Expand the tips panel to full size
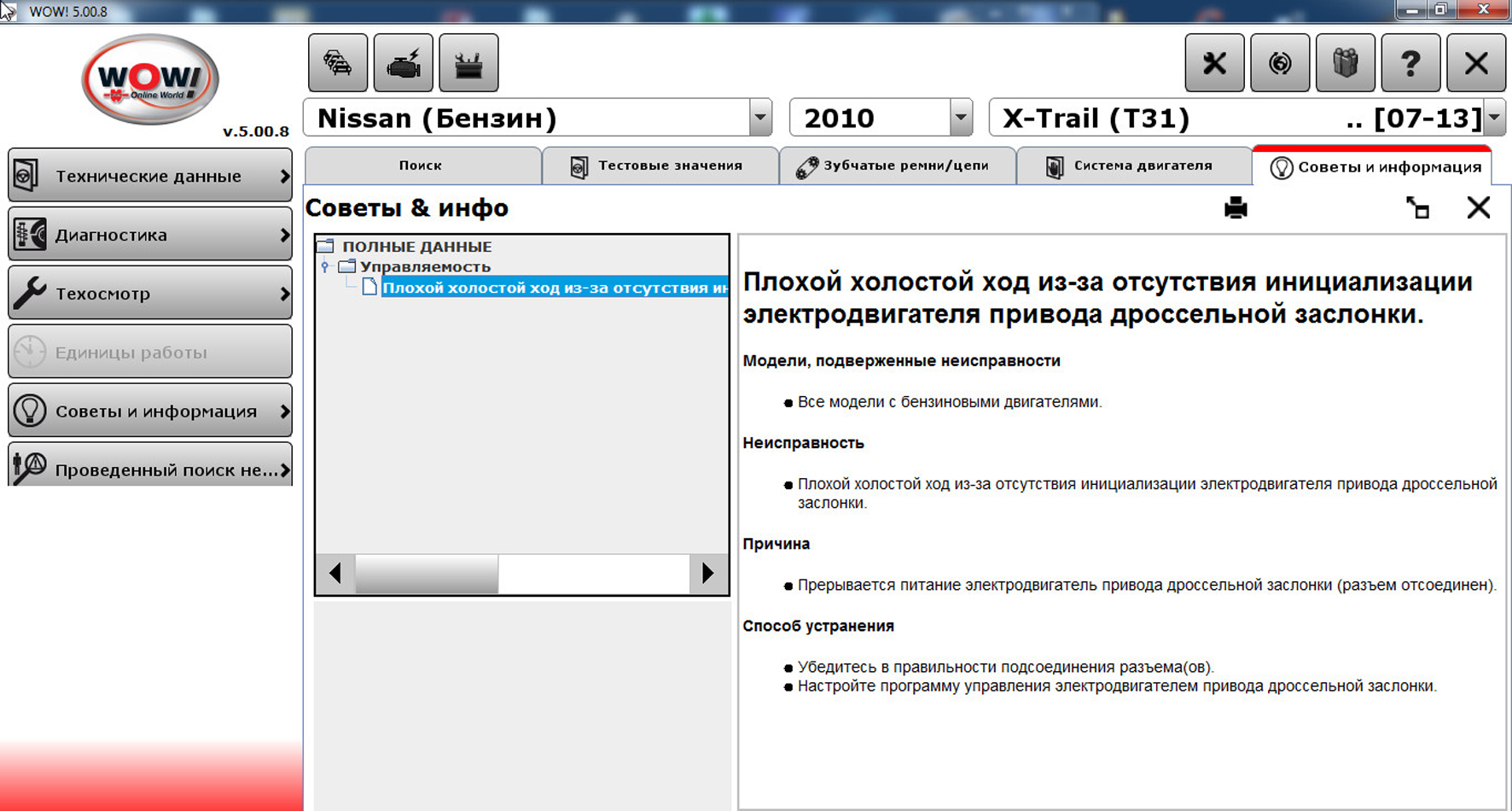Screen dimensions: 1512x811 coord(1417,207)
